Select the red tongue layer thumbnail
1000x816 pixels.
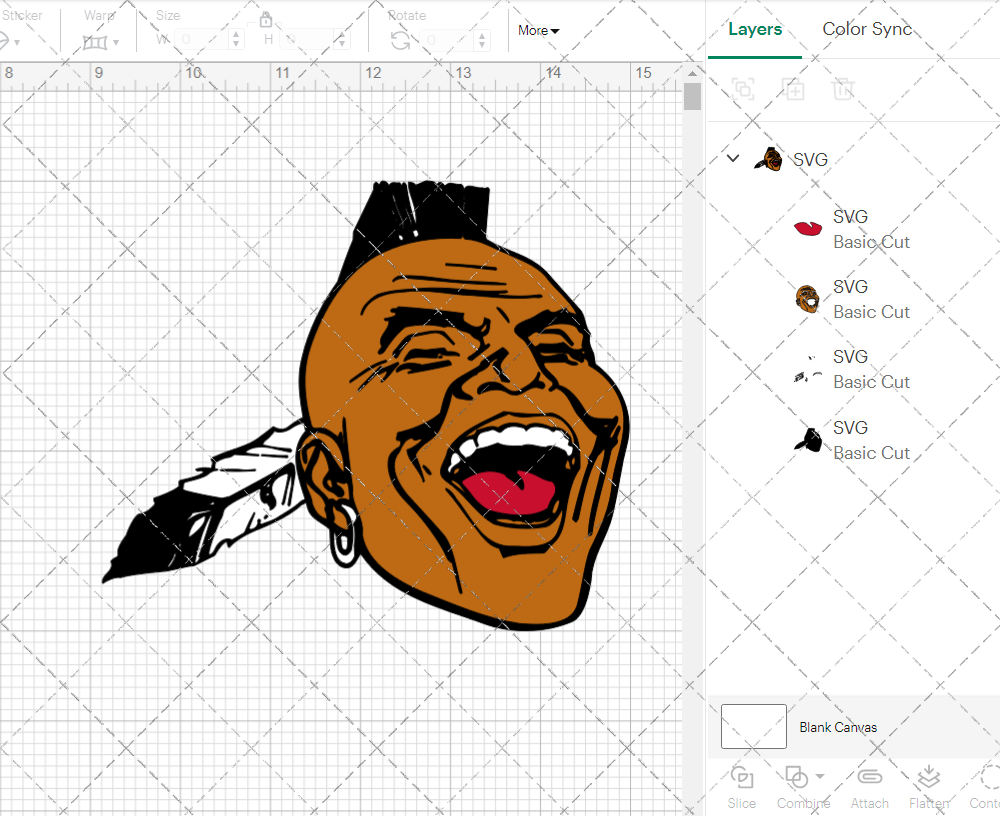point(808,228)
